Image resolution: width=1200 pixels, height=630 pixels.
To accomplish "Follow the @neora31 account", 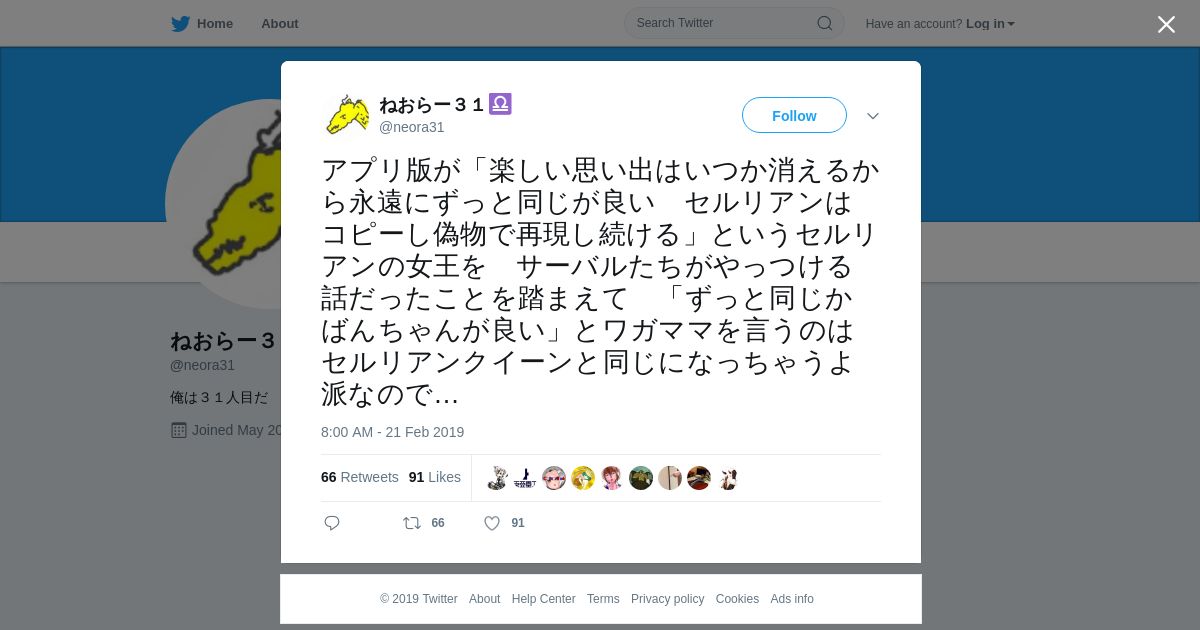I will (794, 116).
